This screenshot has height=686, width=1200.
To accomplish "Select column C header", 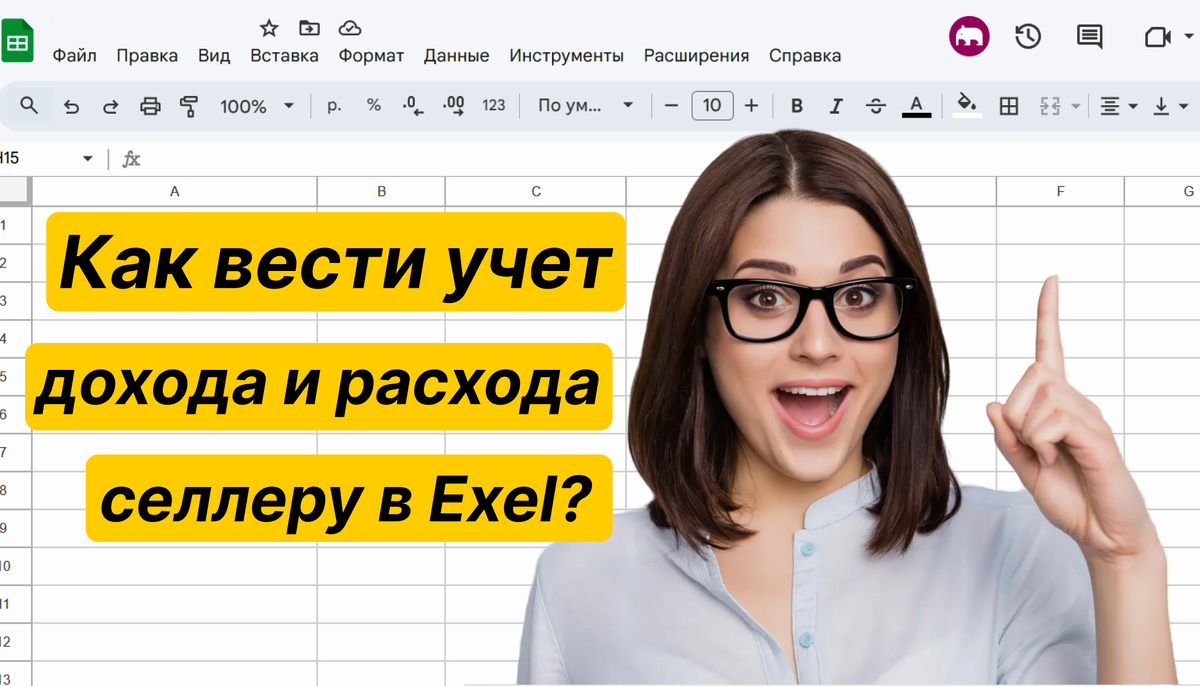I will click(536, 191).
